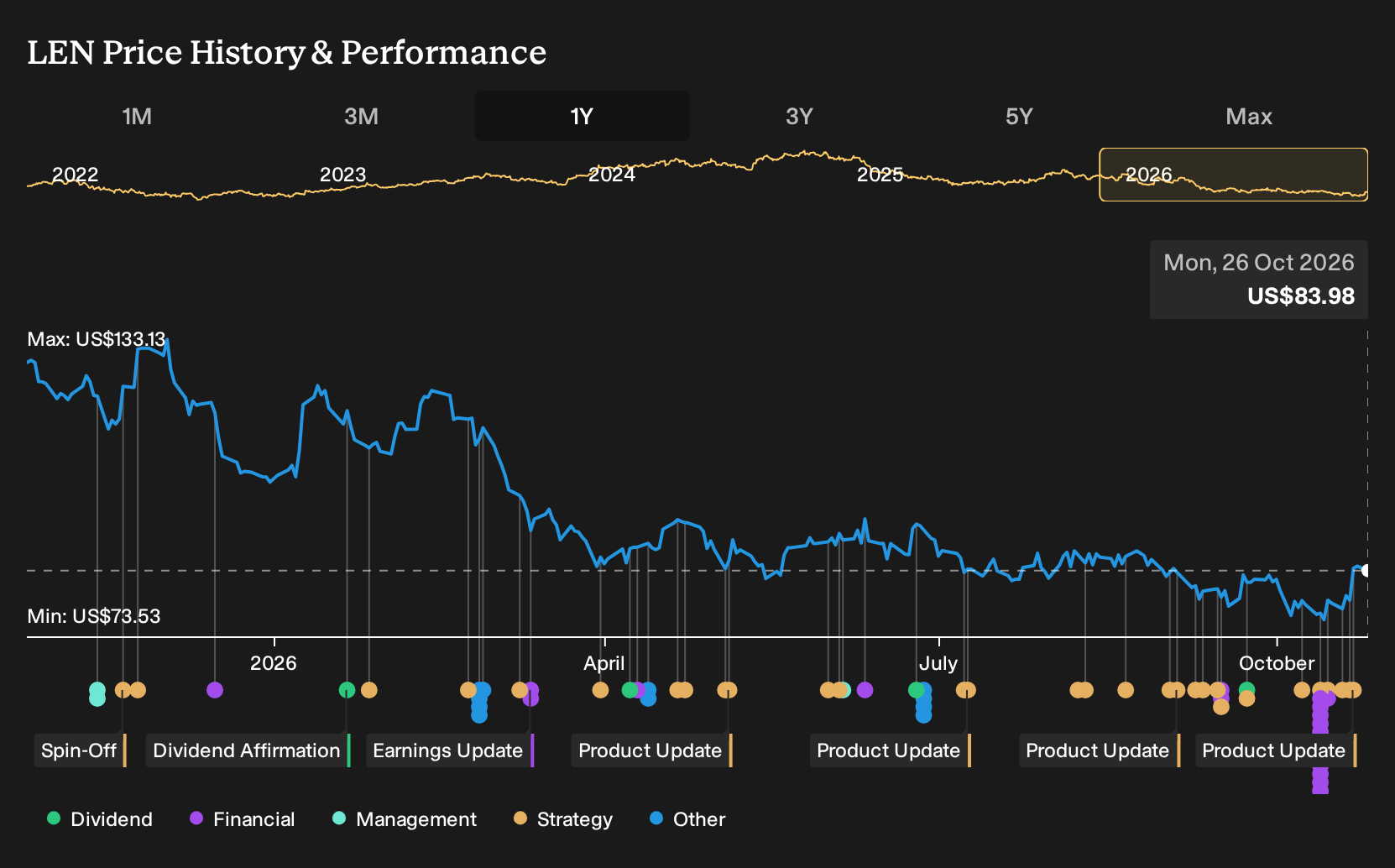The width and height of the screenshot is (1395, 868).
Task: Click the "October" axis label
Action: point(1277,663)
